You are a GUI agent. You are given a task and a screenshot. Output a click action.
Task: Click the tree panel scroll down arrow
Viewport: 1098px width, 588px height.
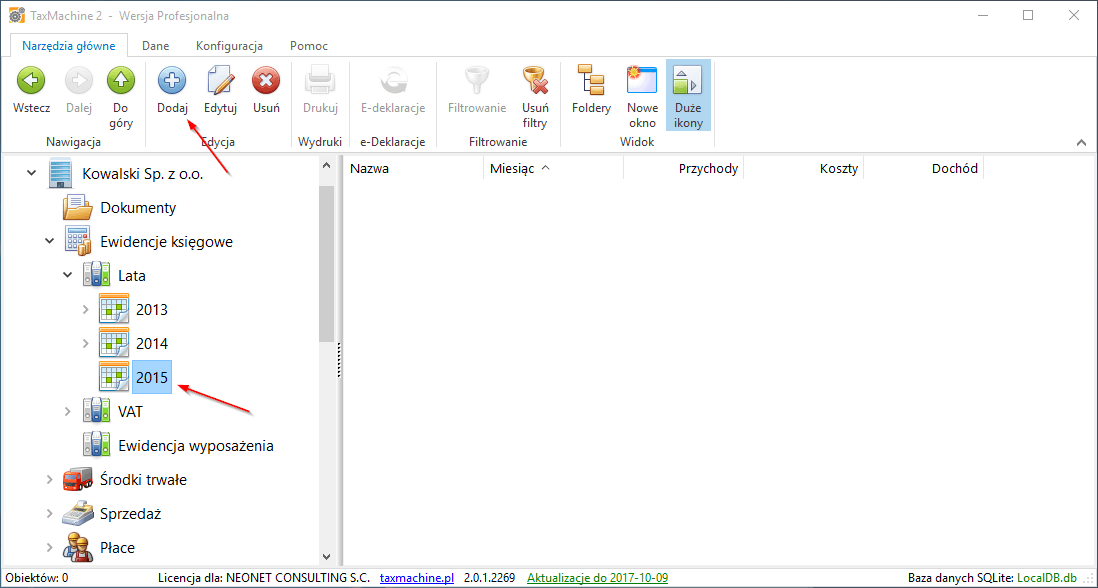tap(326, 557)
